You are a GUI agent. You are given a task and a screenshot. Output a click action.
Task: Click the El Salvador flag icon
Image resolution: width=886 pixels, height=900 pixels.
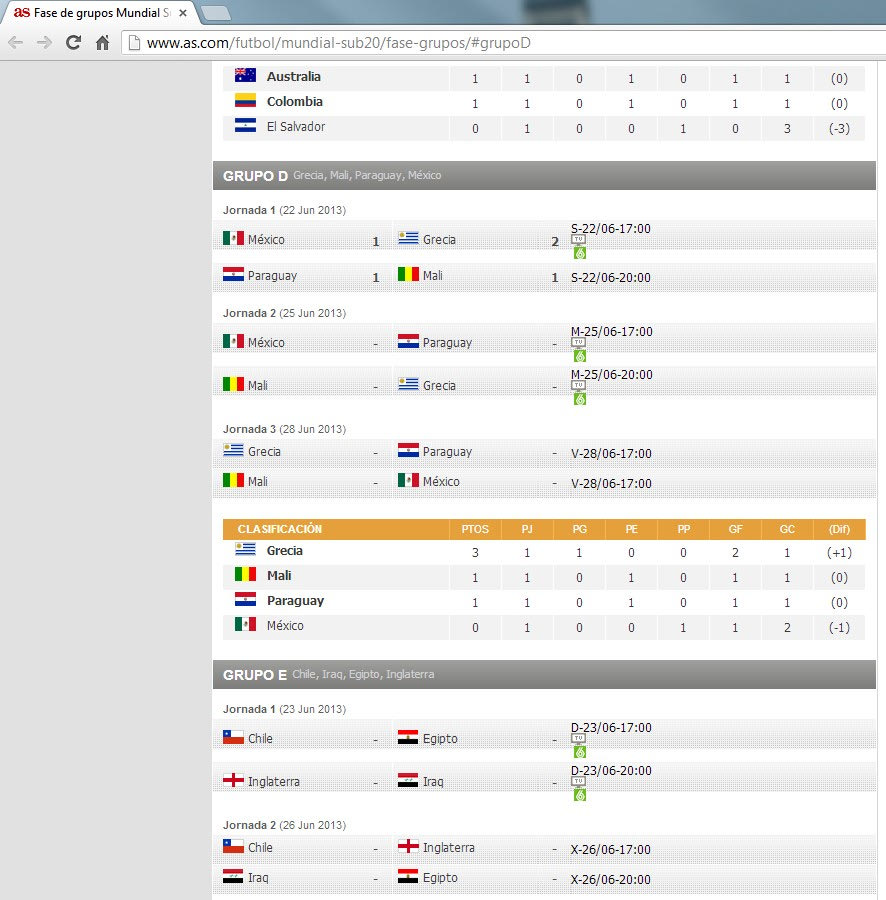pos(245,126)
